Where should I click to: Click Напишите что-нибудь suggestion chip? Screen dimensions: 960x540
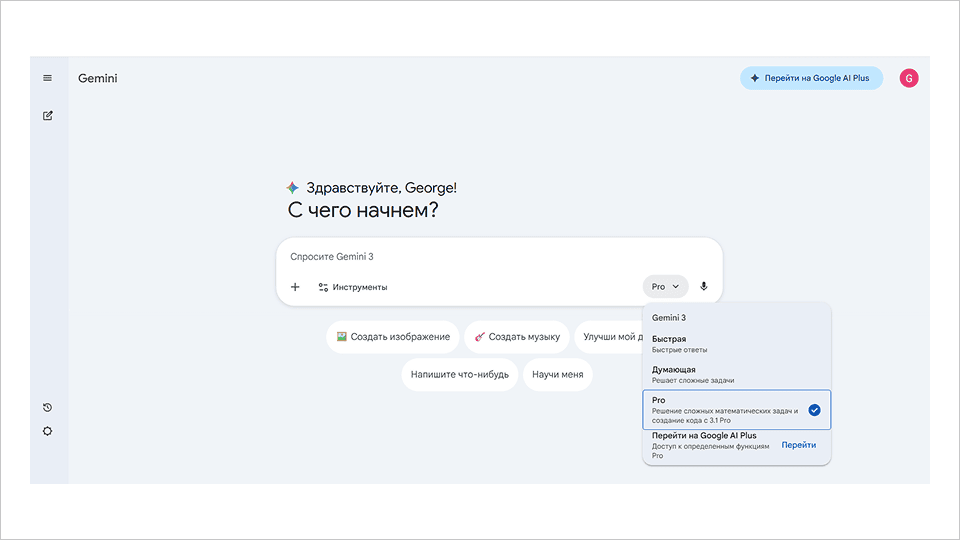[x=460, y=375]
